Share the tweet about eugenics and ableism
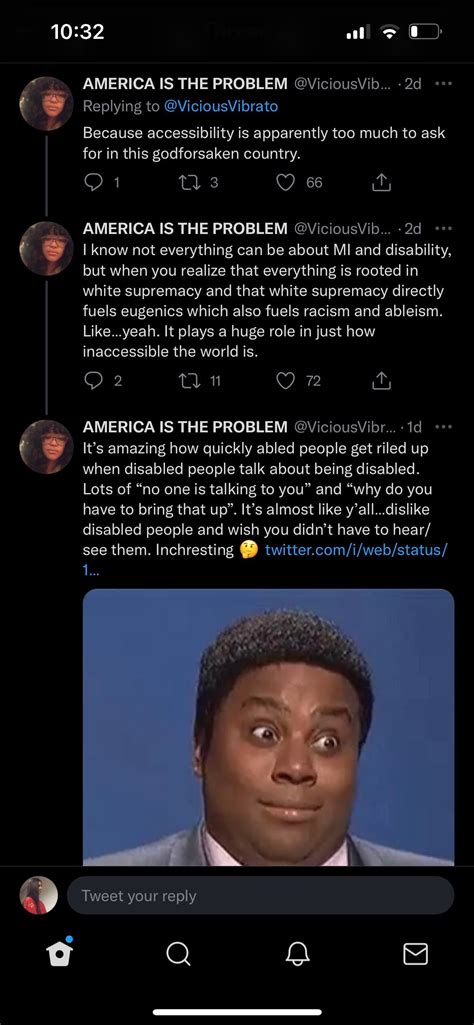Viewport: 474px width, 1025px height. tap(381, 381)
